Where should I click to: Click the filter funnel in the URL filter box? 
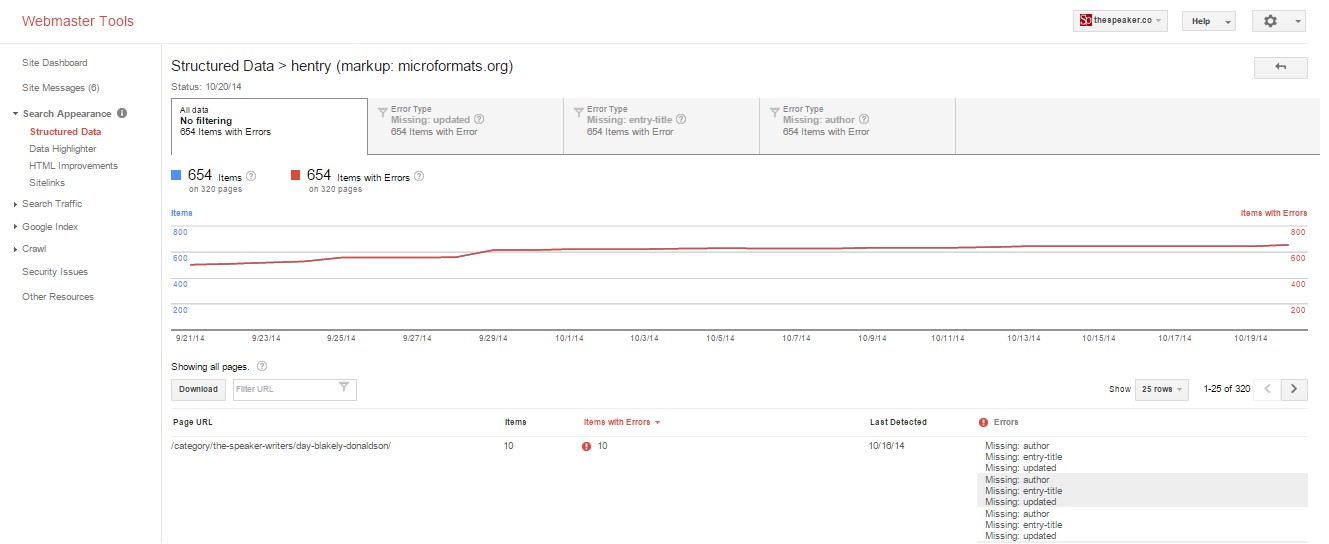pos(344,388)
